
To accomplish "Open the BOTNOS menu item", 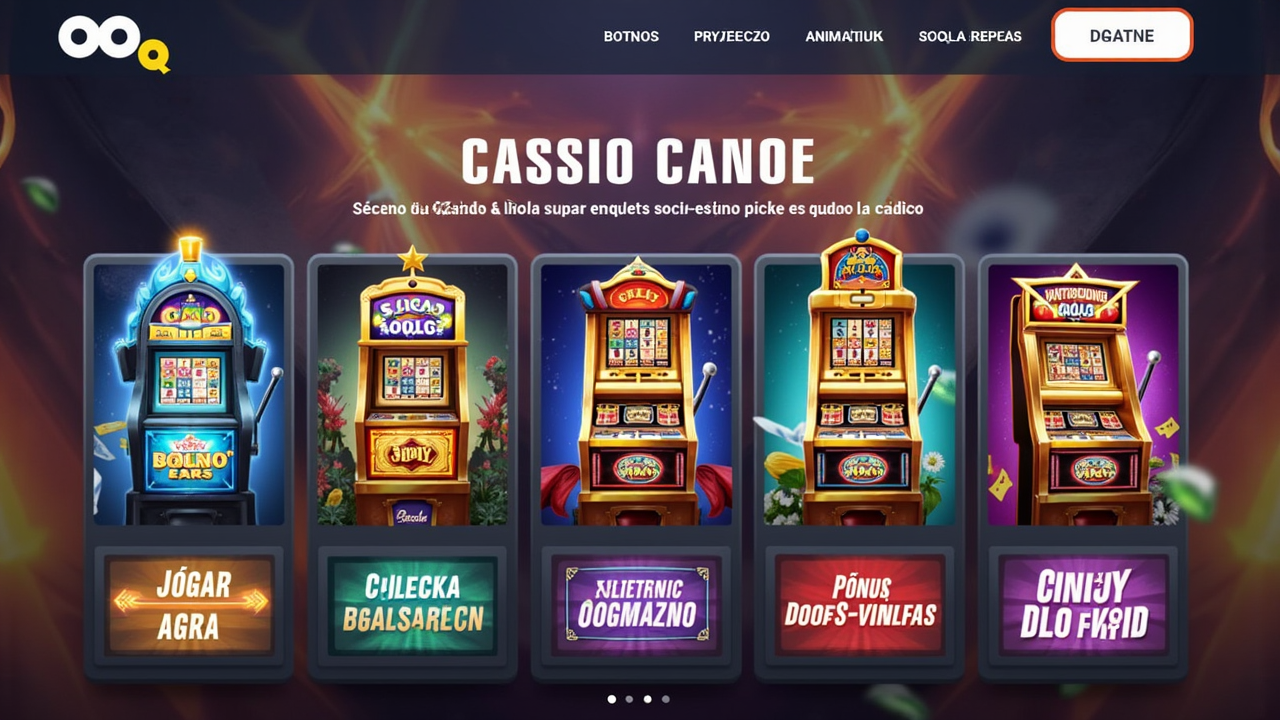I will click(631, 36).
